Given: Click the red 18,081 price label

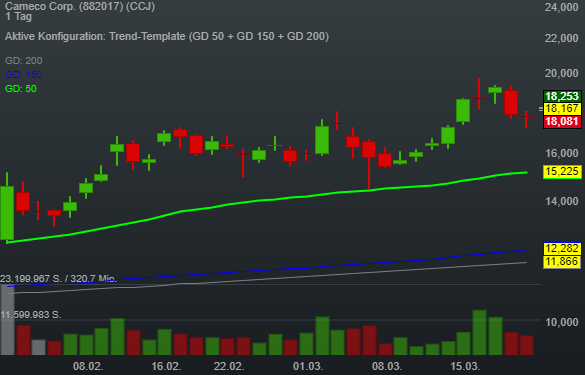Looking at the screenshot, I should (562, 122).
